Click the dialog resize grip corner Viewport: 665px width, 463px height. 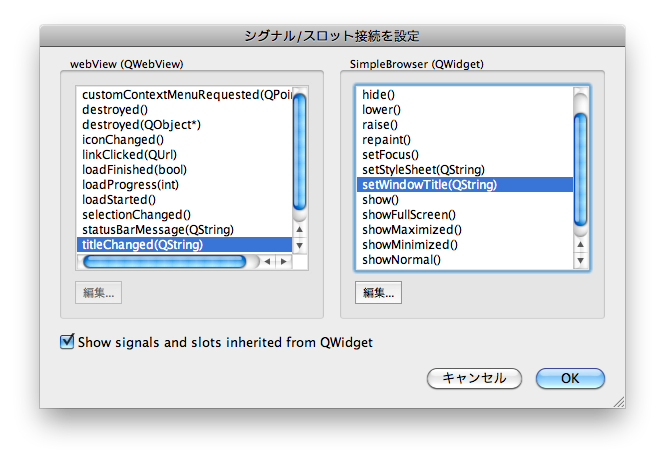(618, 400)
